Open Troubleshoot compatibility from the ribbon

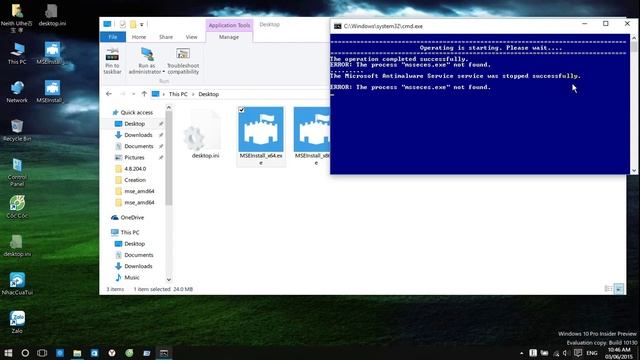coord(183,61)
